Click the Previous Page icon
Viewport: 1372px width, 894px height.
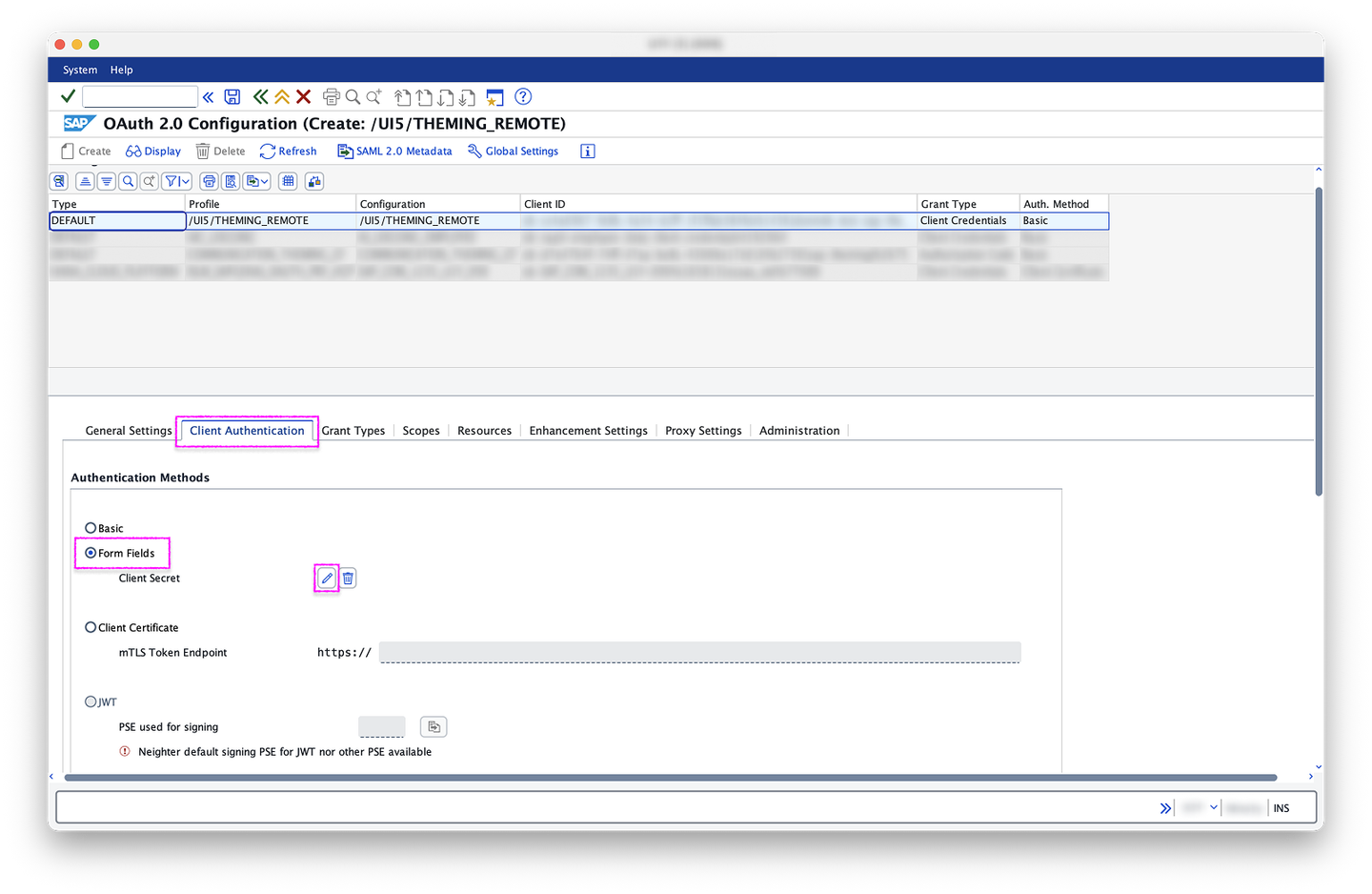[424, 96]
